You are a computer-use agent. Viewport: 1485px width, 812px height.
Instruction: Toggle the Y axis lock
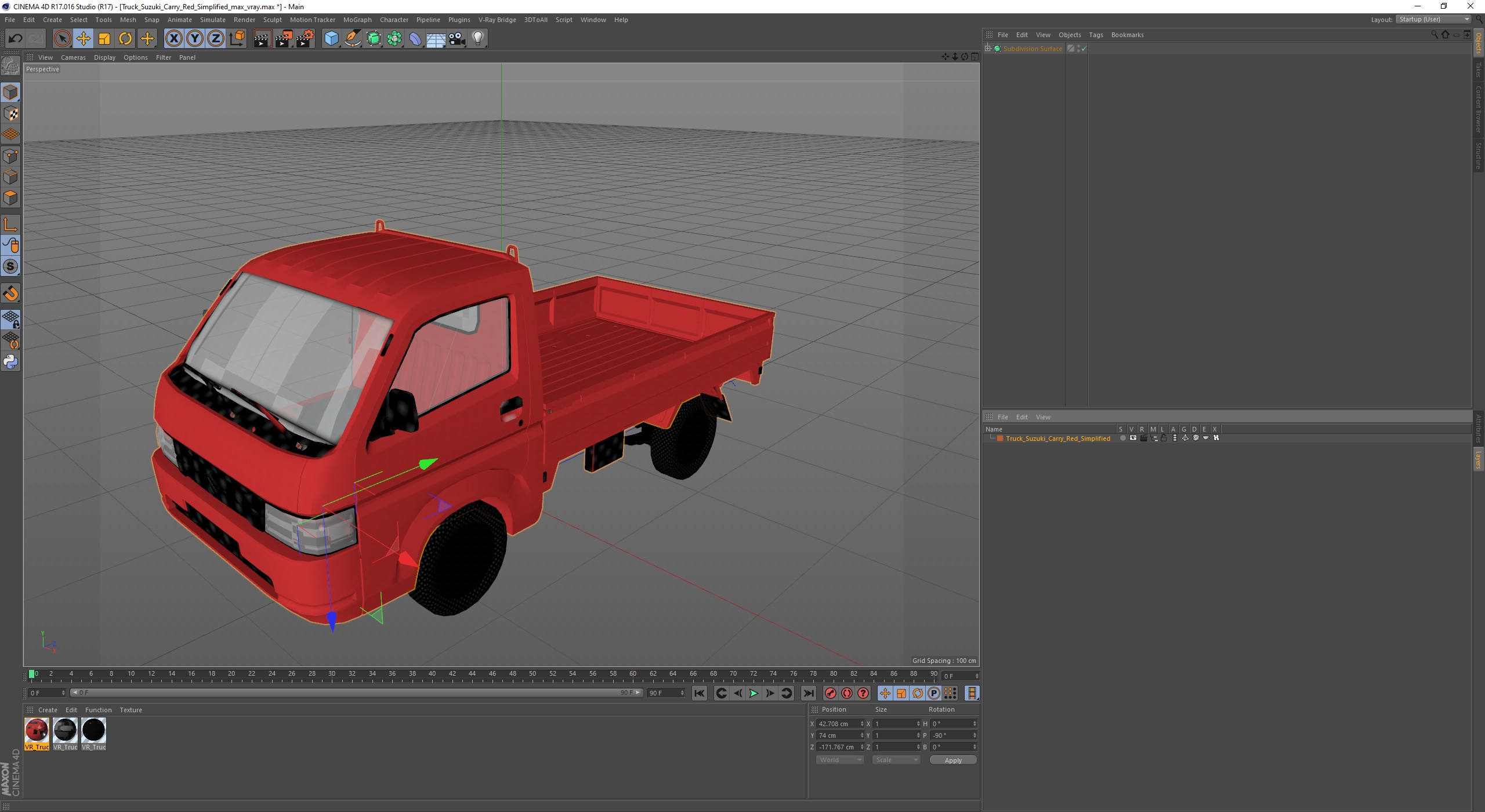pos(195,39)
